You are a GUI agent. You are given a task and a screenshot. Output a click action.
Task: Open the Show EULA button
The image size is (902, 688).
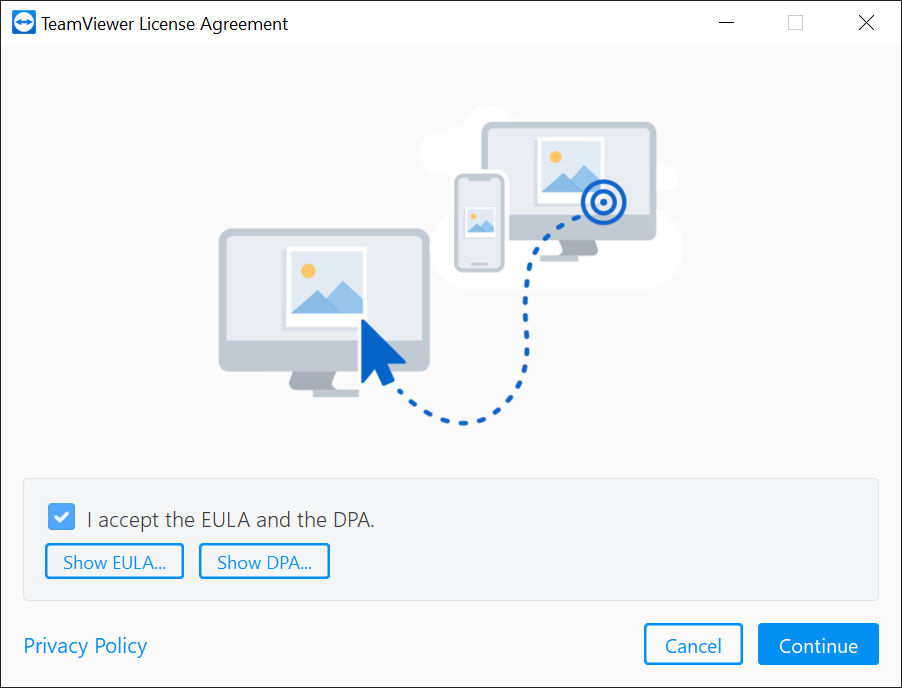pos(114,561)
